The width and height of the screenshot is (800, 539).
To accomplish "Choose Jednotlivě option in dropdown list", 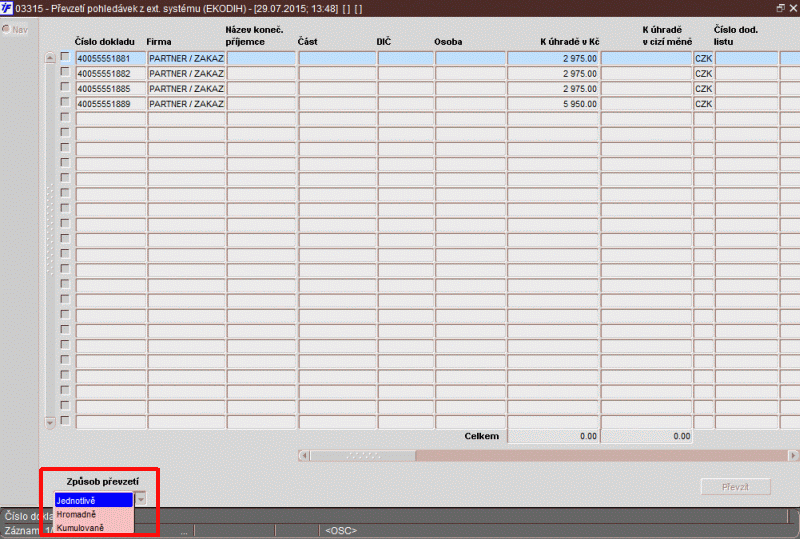I will pos(93,500).
